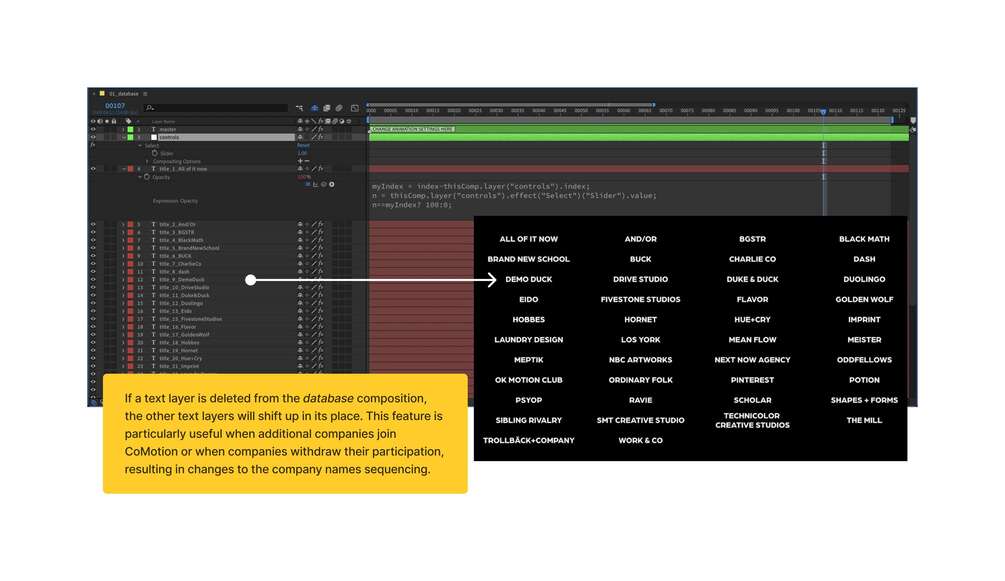Hide the master layer with its eye

click(93, 130)
